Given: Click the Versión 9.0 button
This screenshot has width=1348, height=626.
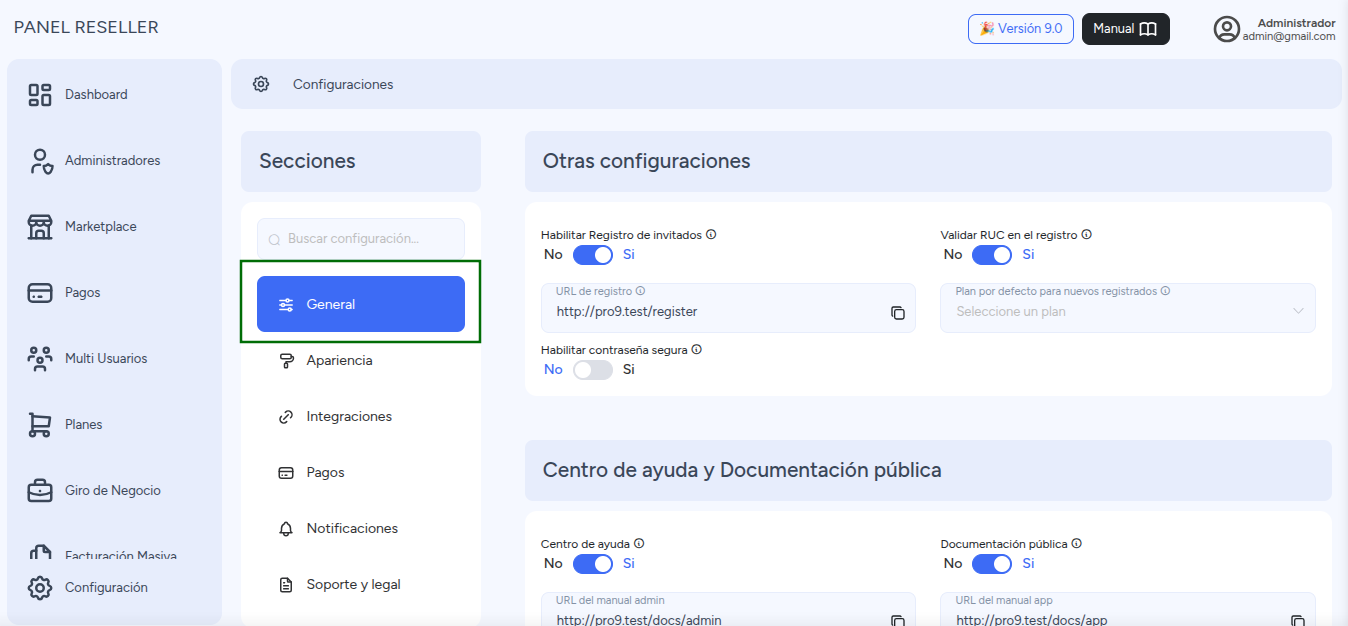Looking at the screenshot, I should click(1021, 29).
